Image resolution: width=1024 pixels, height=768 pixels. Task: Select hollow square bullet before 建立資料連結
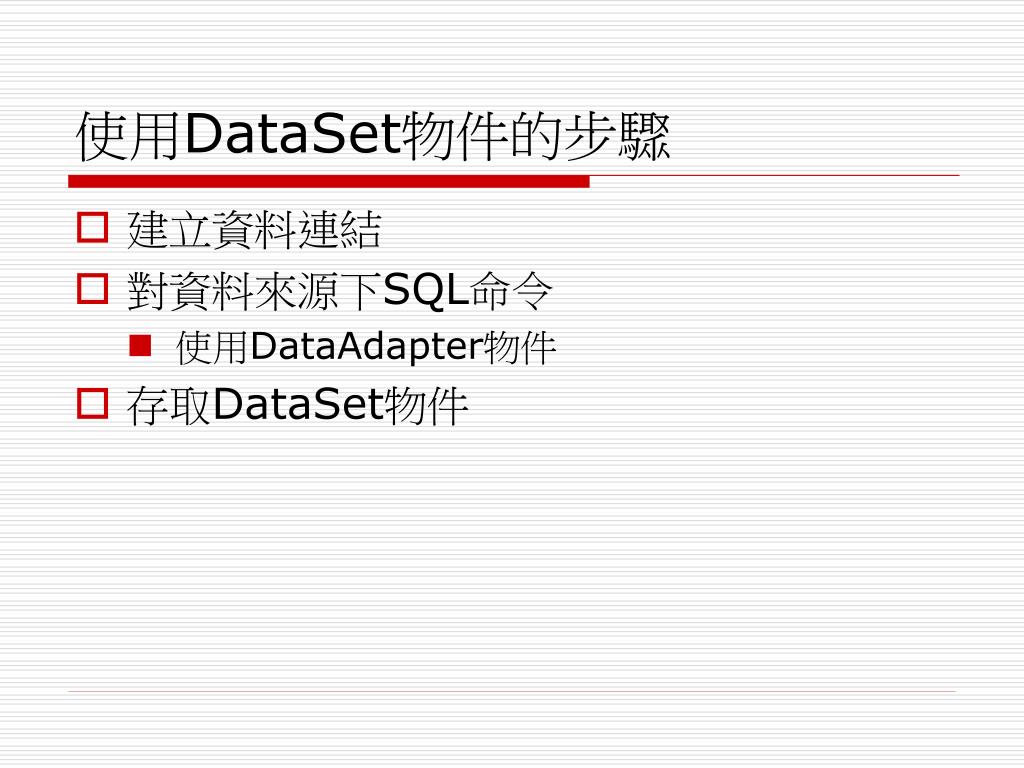[x=92, y=227]
